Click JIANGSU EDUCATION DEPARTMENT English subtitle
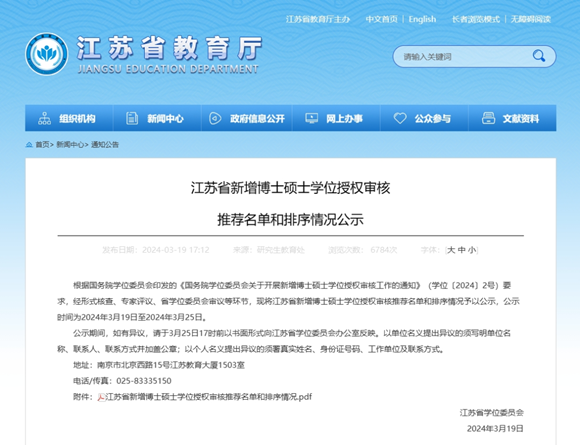 pyautogui.click(x=168, y=69)
